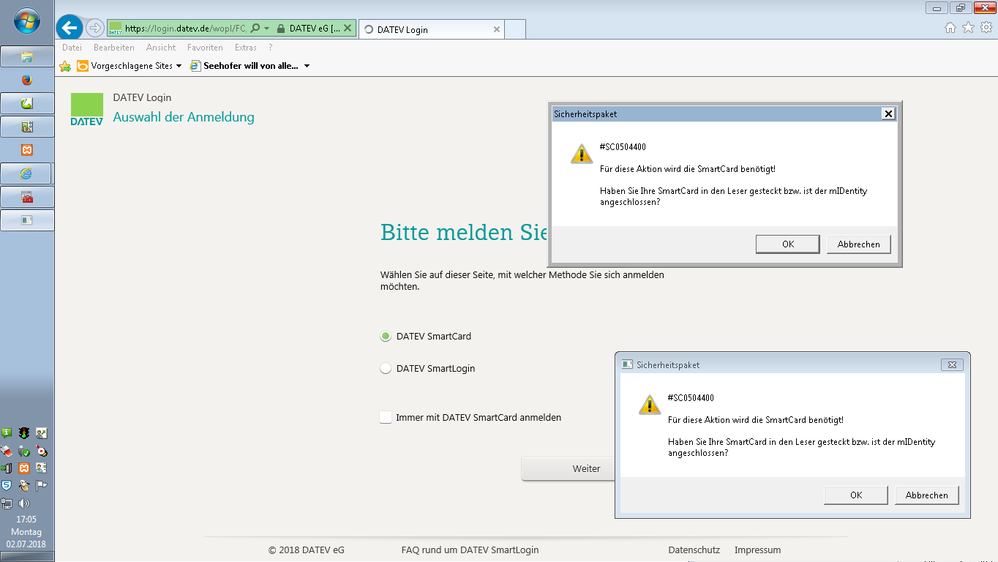
Task: Close the DATEV Login tab
Action: [496, 29]
